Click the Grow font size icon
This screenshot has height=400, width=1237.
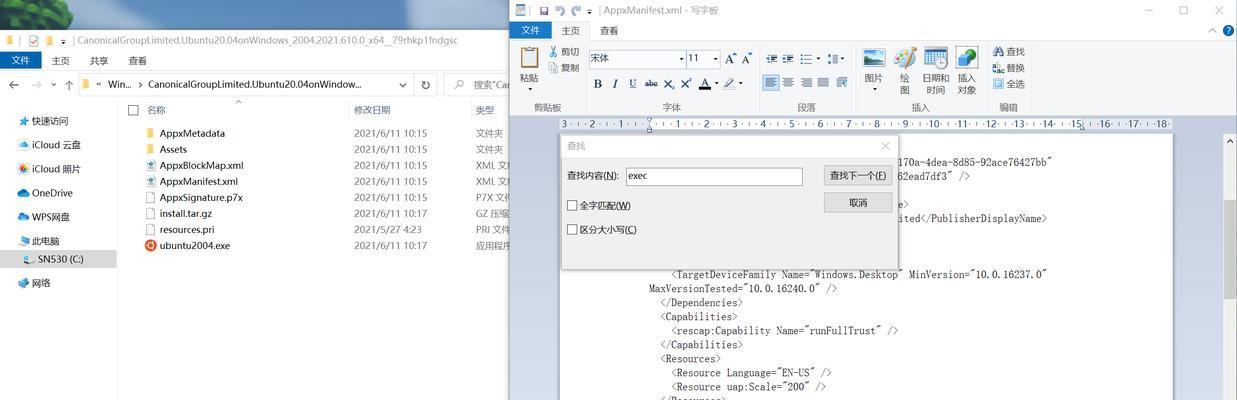731,59
